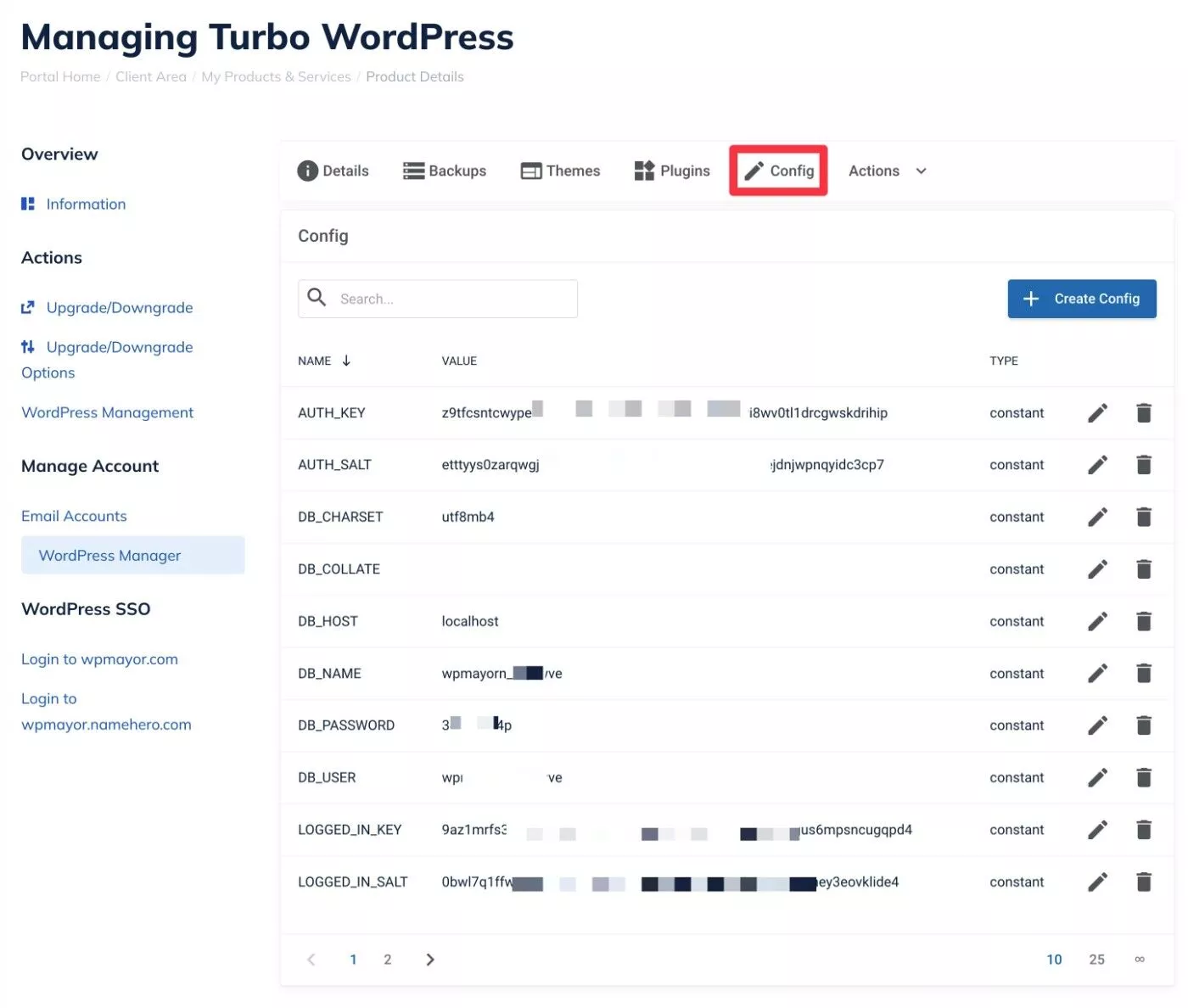Image resolution: width=1188 pixels, height=1008 pixels.
Task: Open Upgrade/Downgrade Options link
Action: click(107, 360)
